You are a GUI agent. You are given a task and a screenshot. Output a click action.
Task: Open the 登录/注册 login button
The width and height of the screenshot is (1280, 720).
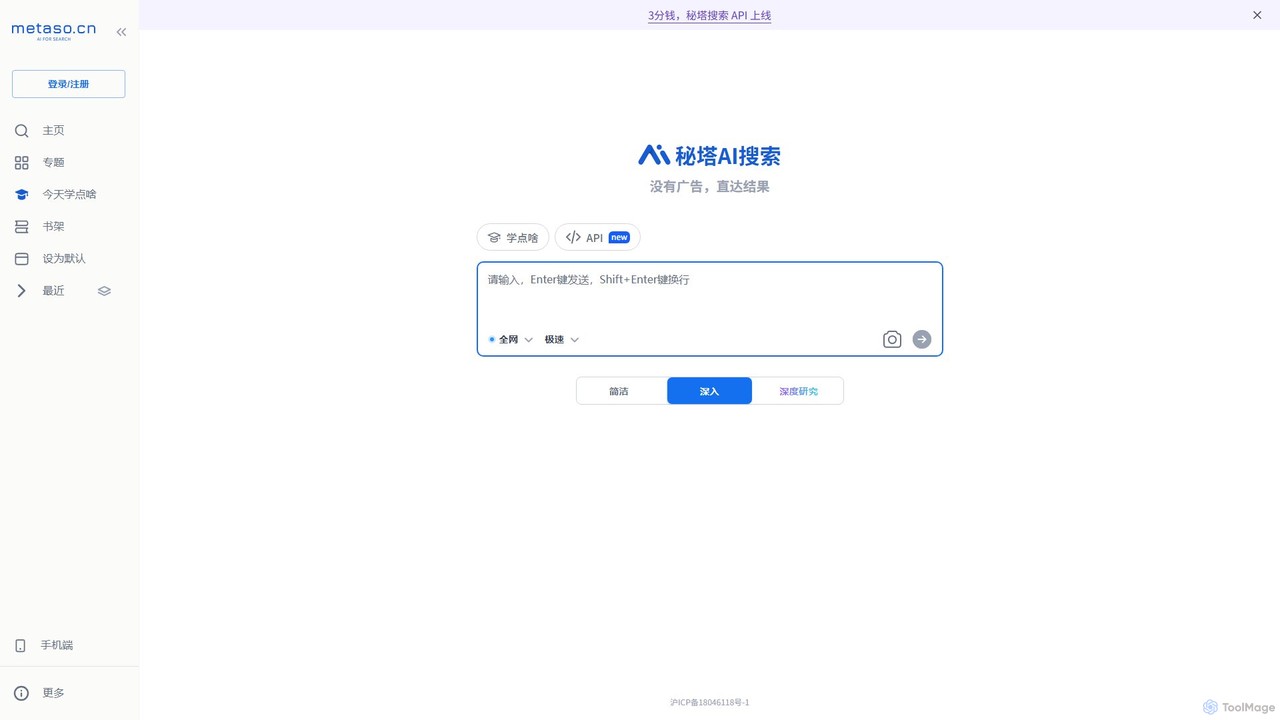(x=68, y=84)
